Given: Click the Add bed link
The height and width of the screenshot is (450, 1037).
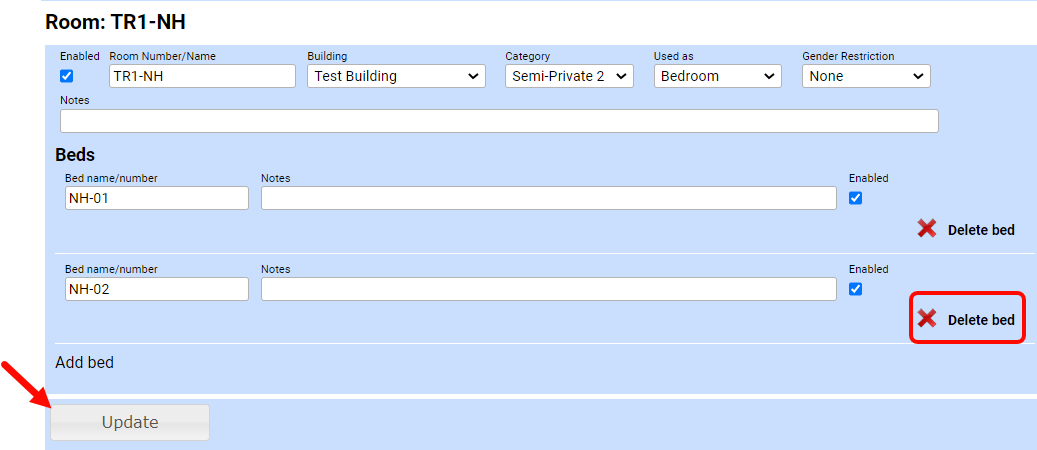Looking at the screenshot, I should (x=84, y=362).
